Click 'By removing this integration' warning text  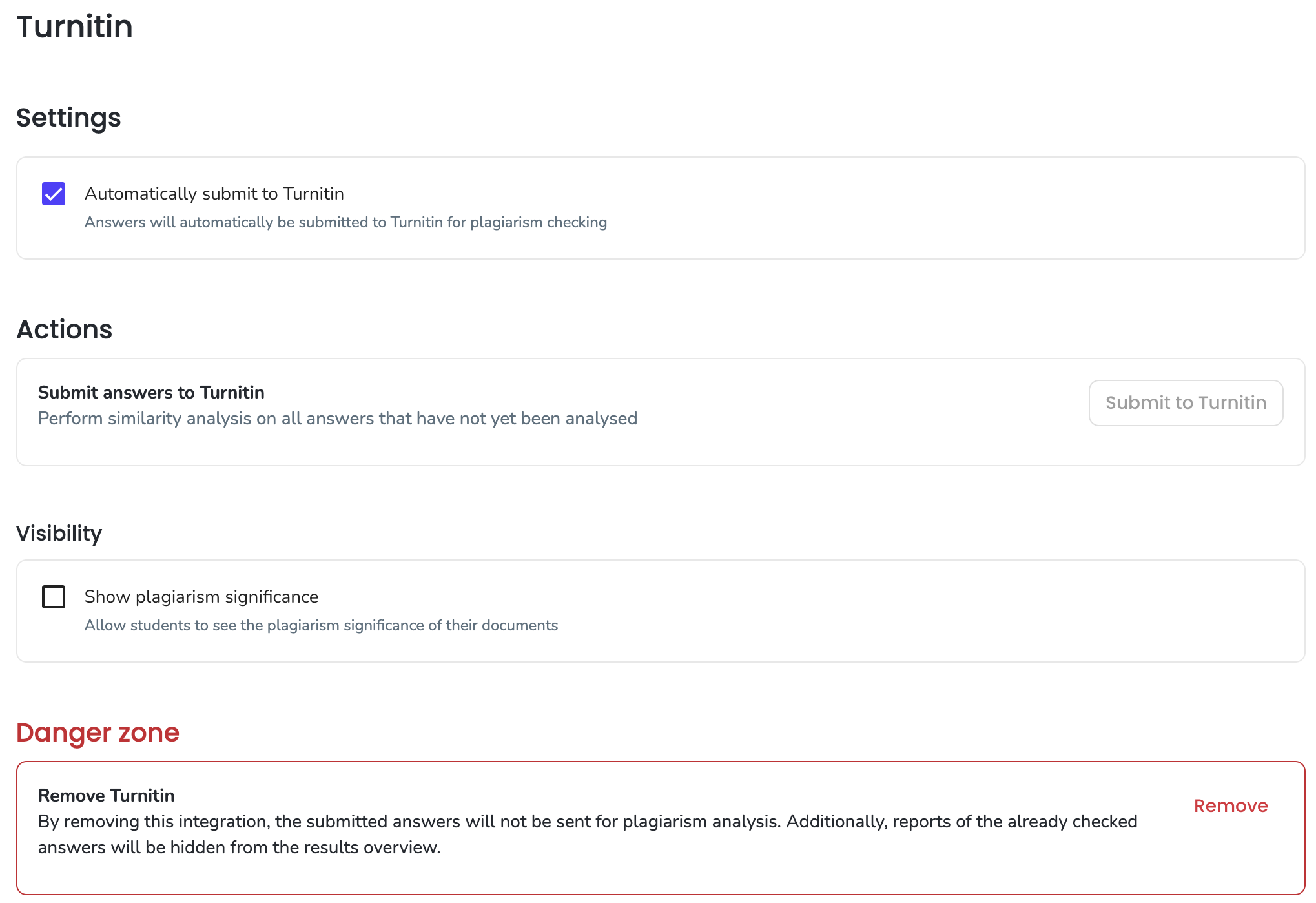588,835
